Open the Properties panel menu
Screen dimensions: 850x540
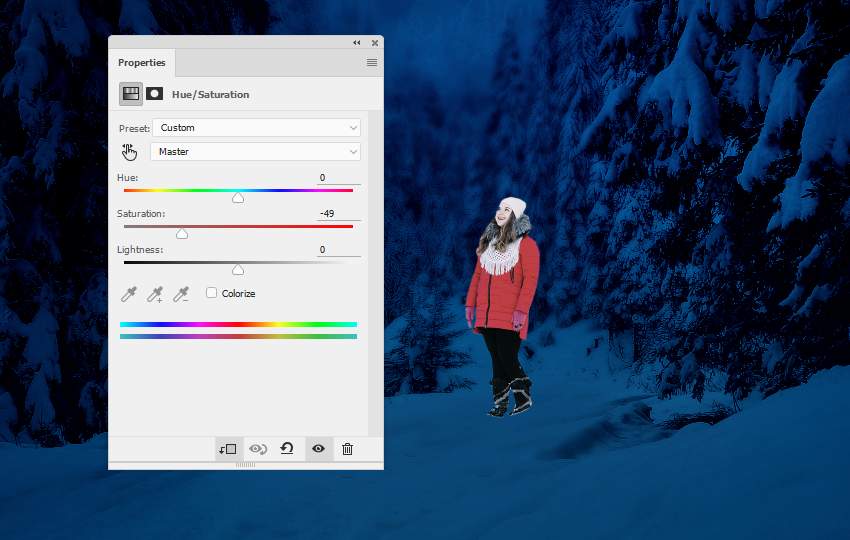(372, 62)
